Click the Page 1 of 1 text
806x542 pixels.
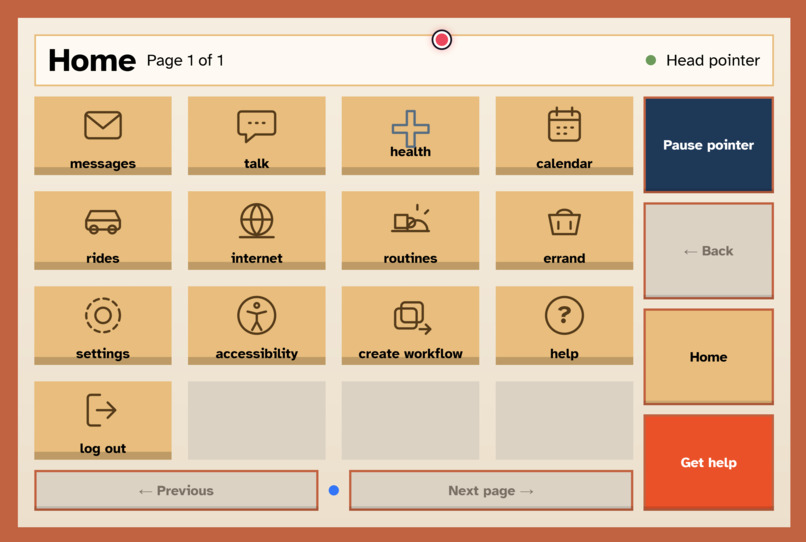(185, 61)
